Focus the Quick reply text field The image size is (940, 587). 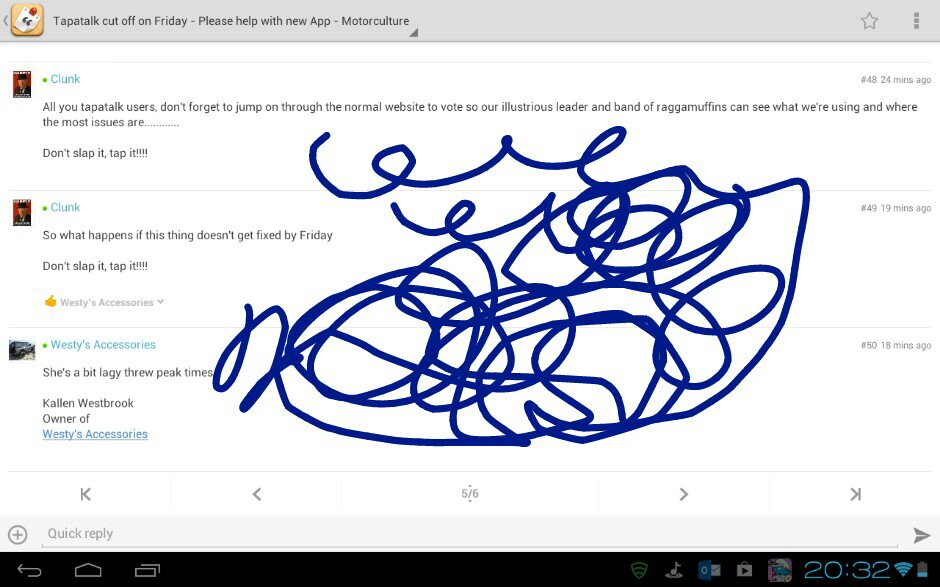point(469,534)
